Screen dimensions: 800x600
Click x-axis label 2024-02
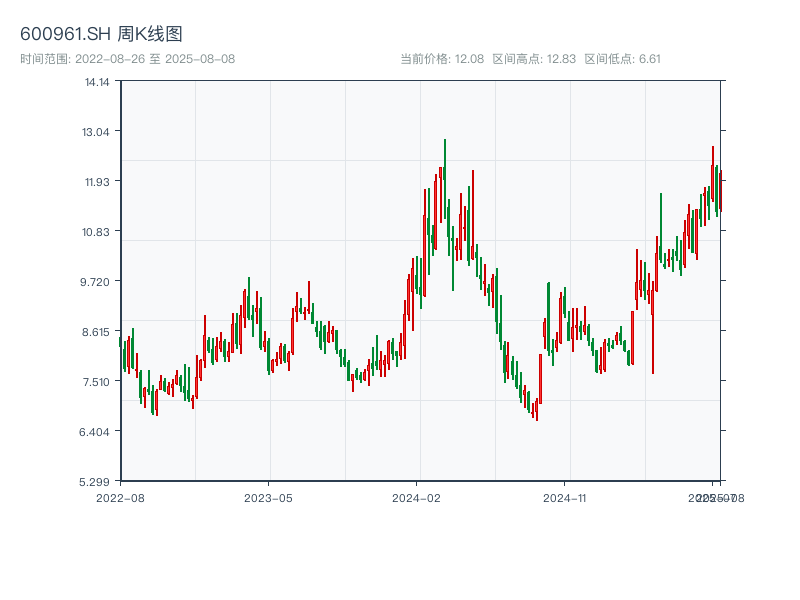[x=416, y=498]
